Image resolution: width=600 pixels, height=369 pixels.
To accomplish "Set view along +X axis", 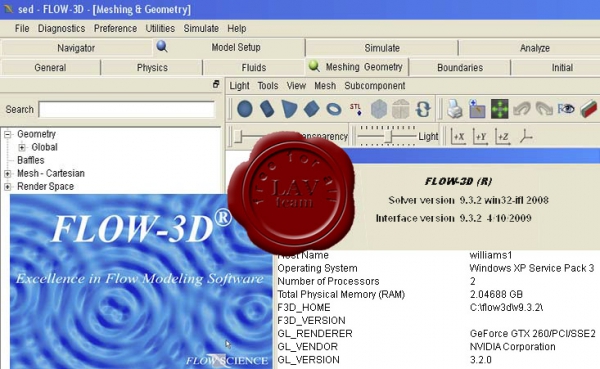I will coord(458,137).
